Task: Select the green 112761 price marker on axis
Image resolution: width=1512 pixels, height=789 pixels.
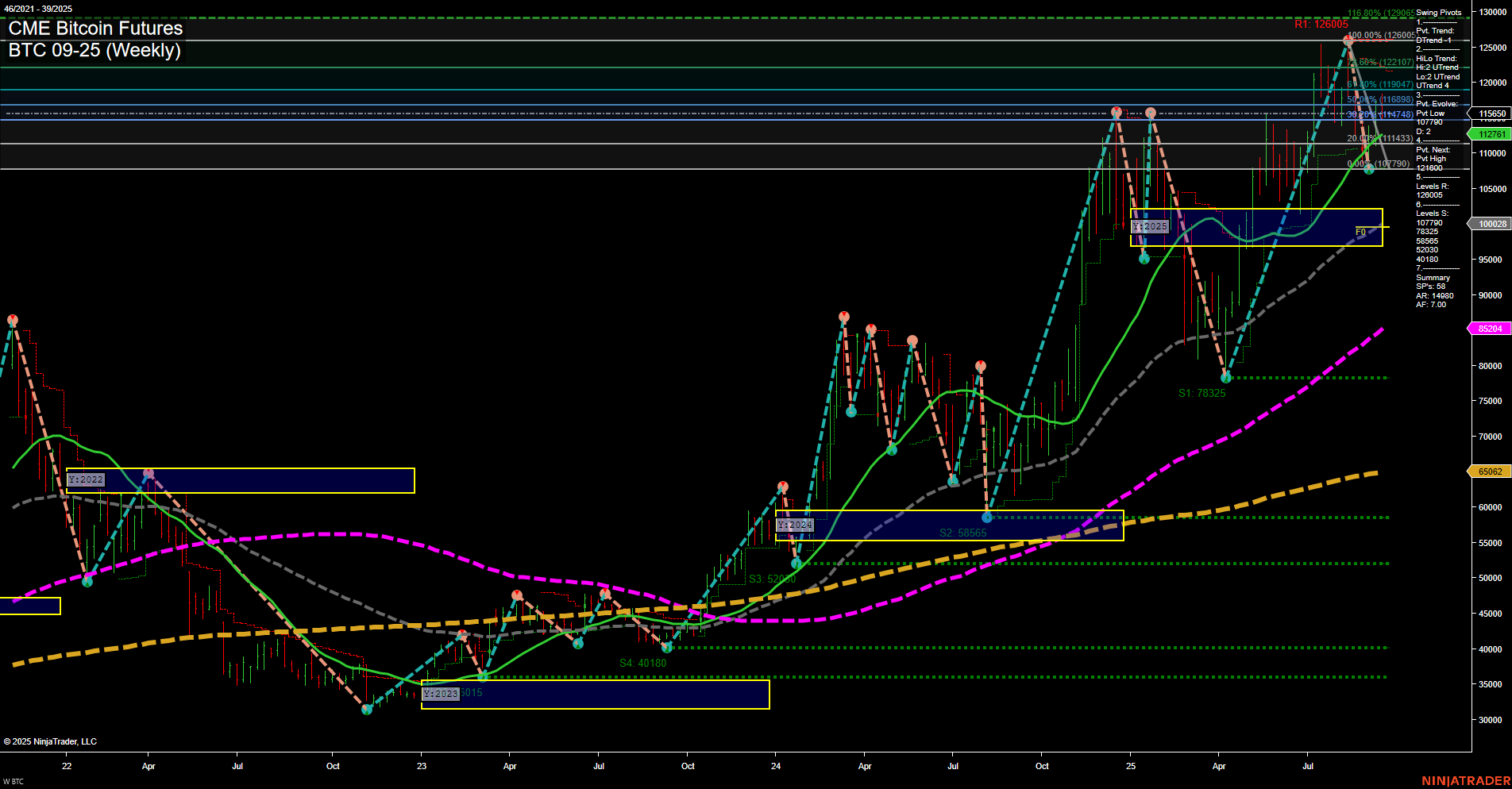Action: [1491, 134]
